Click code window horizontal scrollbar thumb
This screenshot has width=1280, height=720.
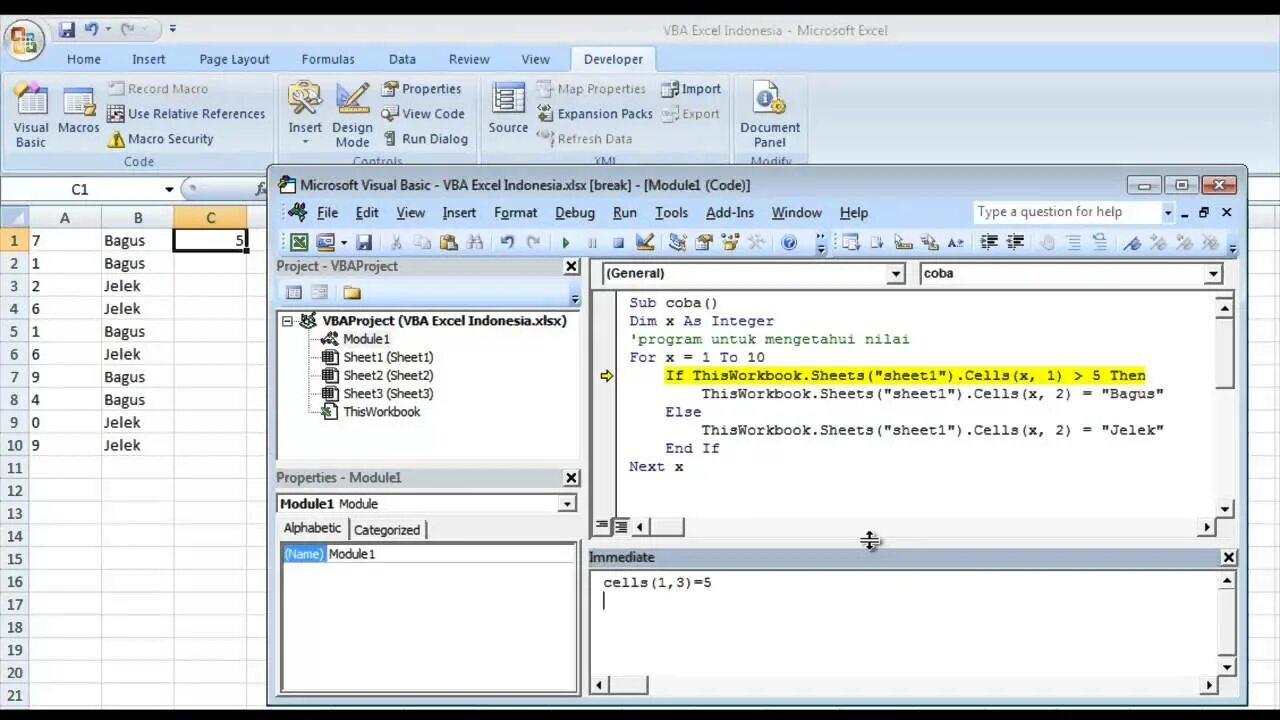pyautogui.click(x=666, y=526)
